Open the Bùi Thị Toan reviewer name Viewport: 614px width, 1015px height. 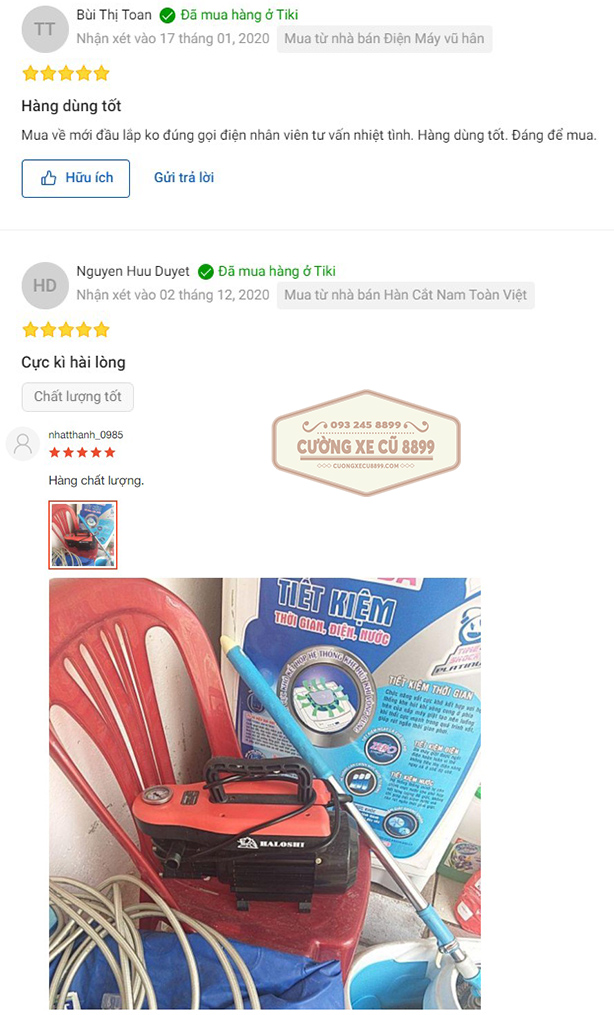tap(114, 14)
